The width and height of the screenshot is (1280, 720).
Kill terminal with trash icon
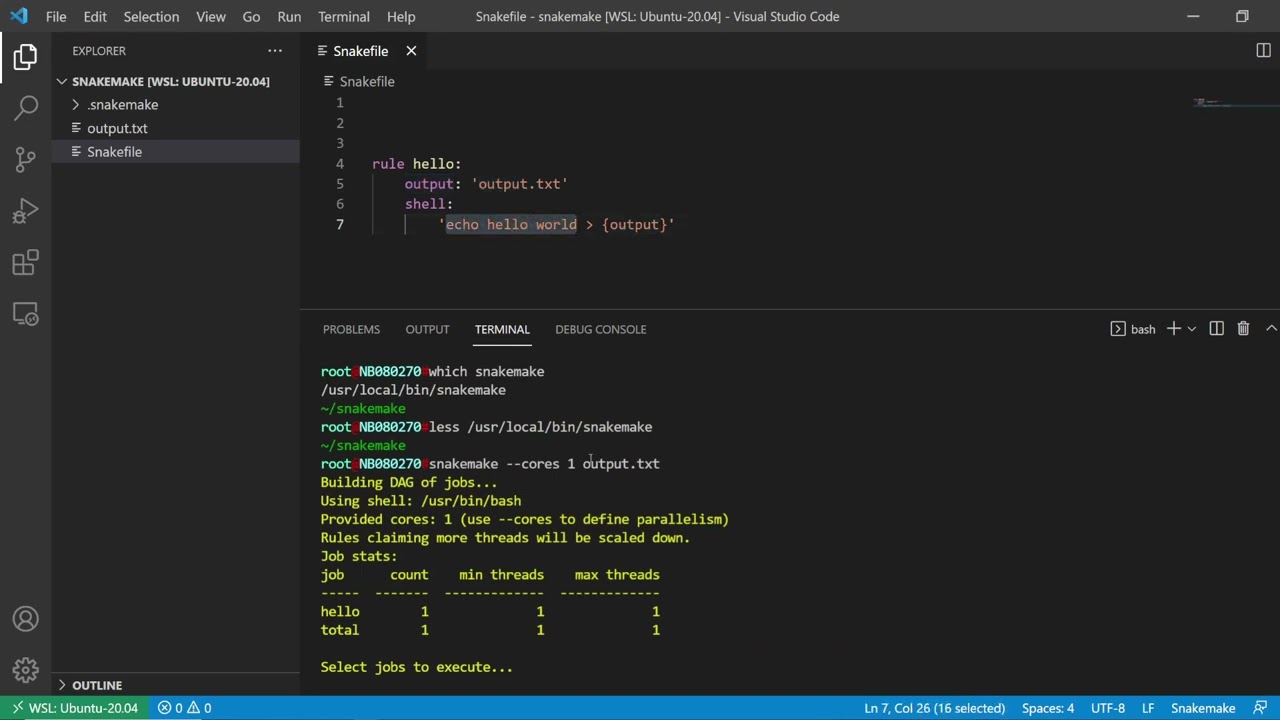pyautogui.click(x=1243, y=329)
